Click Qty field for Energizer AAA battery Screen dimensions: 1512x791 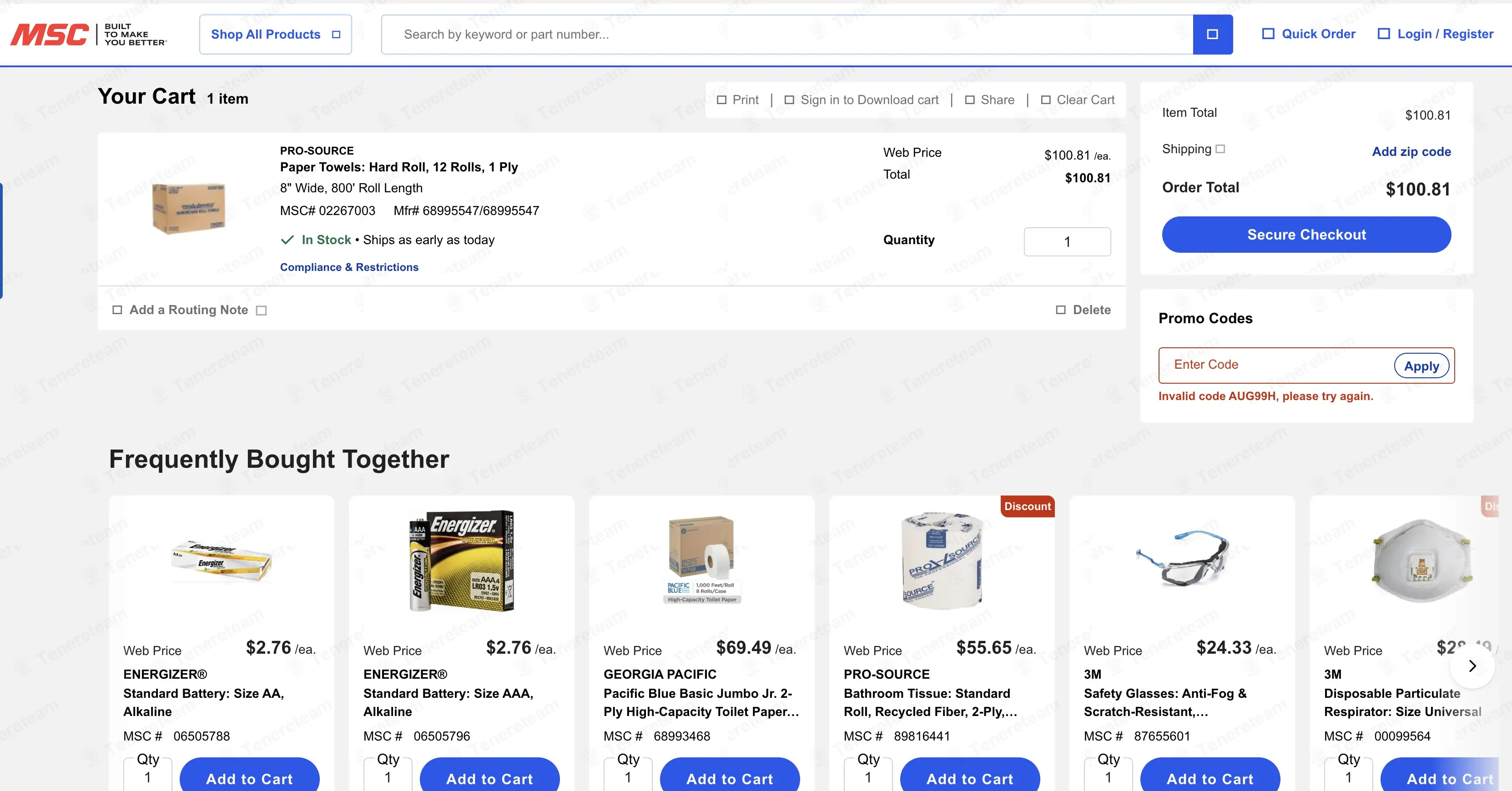(388, 775)
